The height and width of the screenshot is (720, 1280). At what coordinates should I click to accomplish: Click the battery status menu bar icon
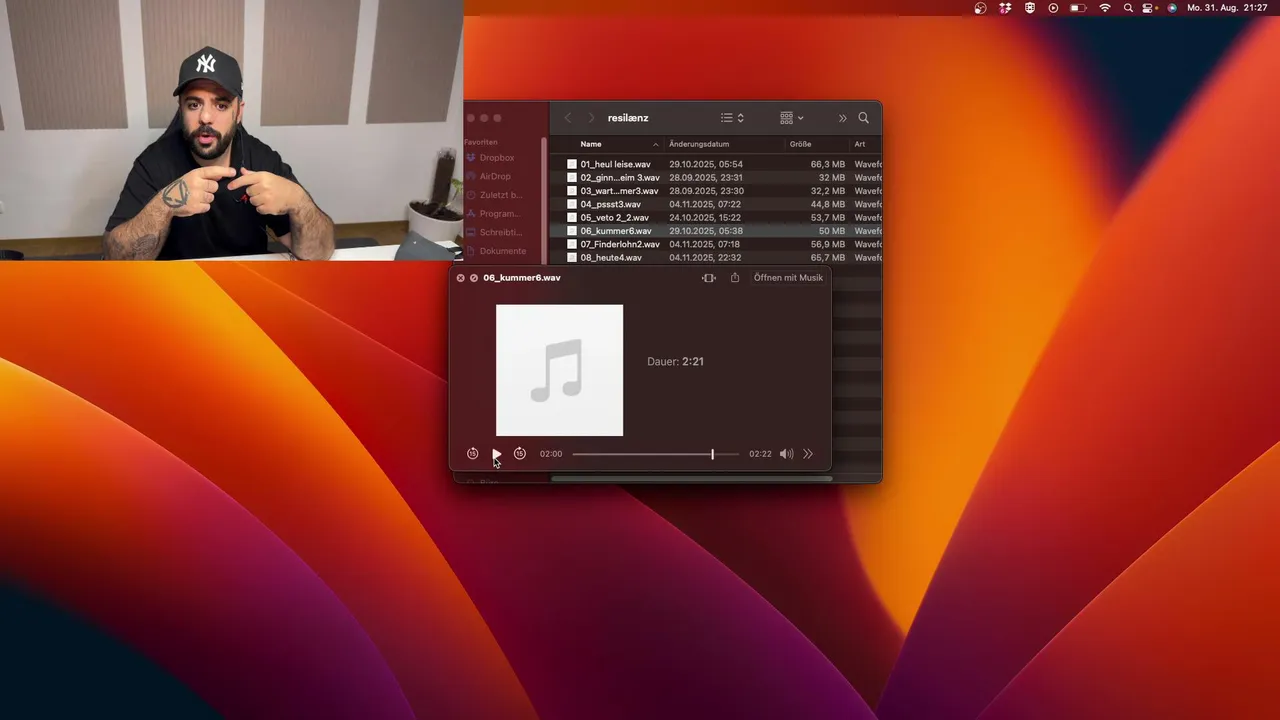pos(1078,8)
